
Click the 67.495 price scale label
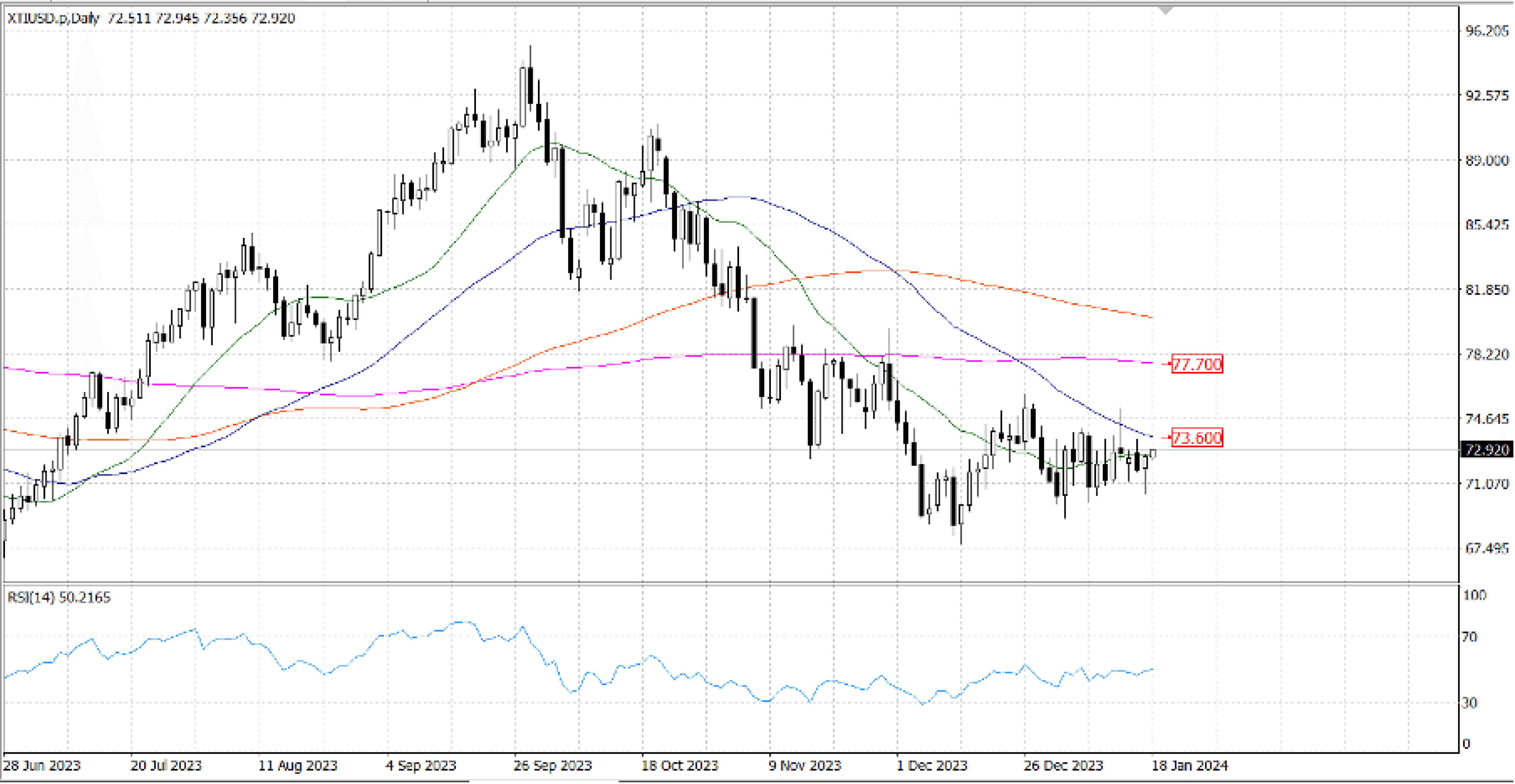tap(1487, 548)
